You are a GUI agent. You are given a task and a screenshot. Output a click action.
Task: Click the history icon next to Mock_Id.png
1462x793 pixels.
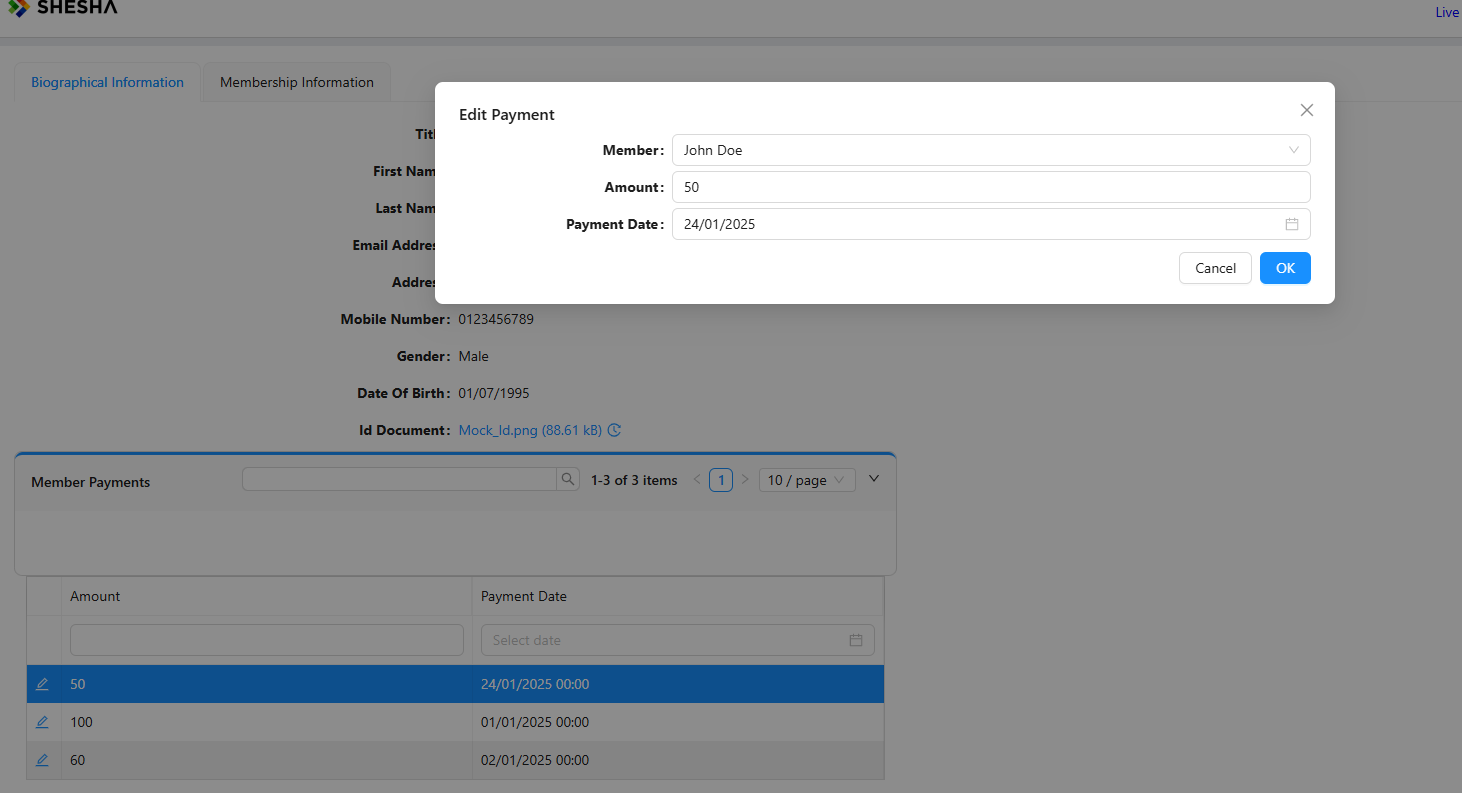tap(615, 430)
